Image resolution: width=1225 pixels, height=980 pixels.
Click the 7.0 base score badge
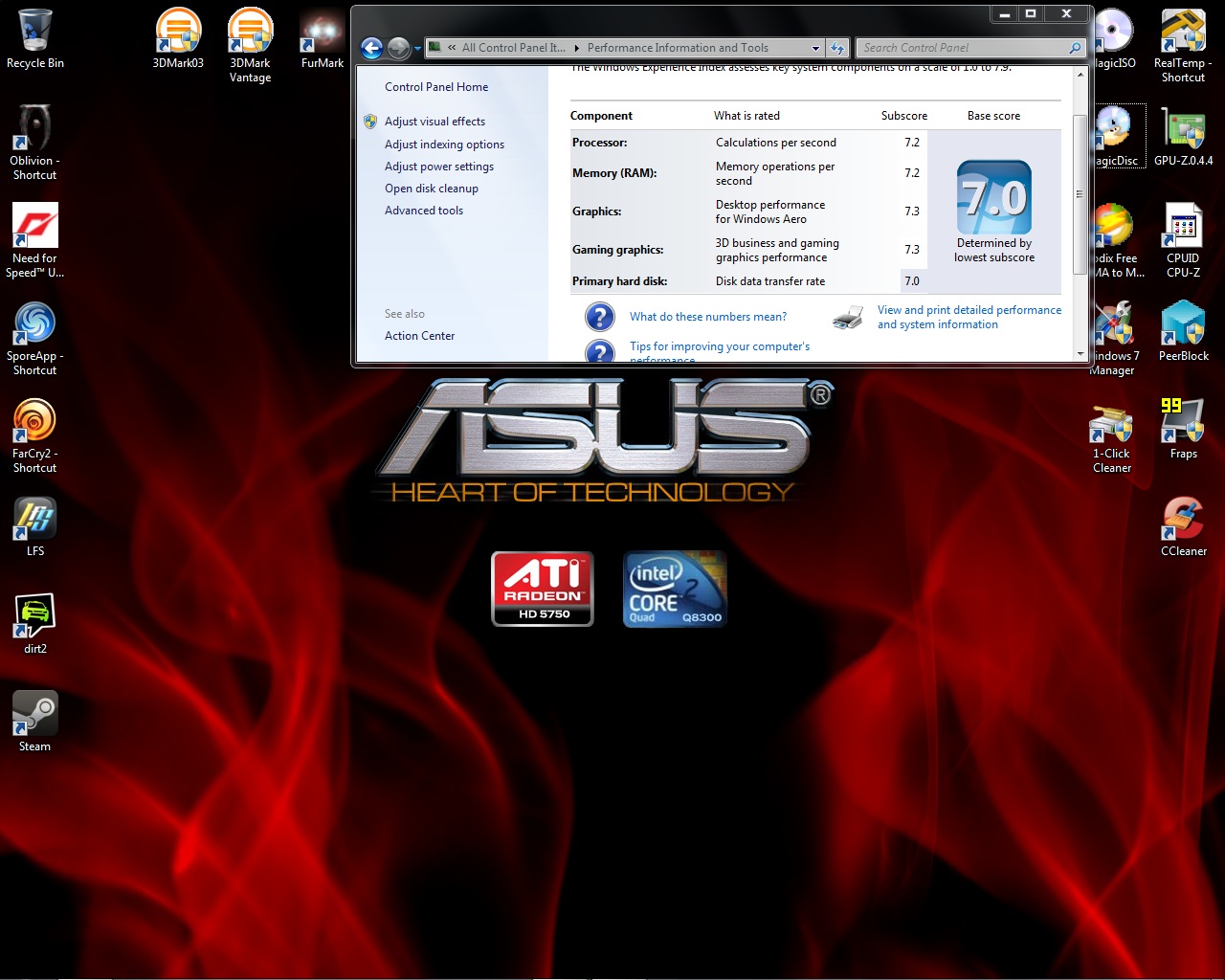point(994,197)
